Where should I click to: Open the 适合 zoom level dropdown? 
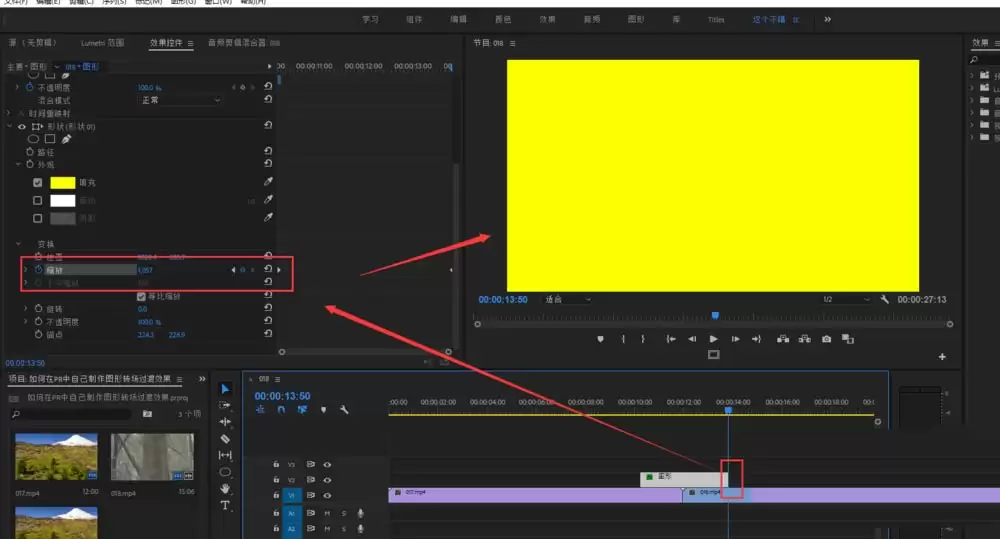[567, 299]
